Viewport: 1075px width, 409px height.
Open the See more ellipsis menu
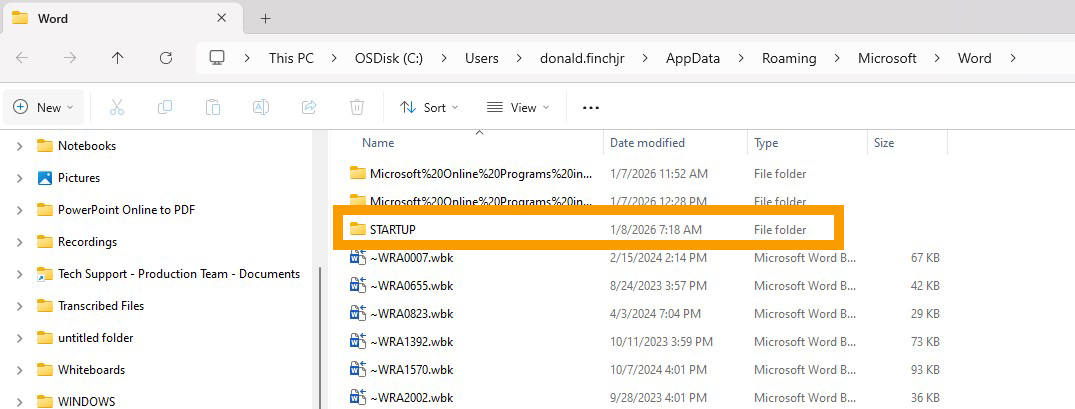tap(591, 107)
